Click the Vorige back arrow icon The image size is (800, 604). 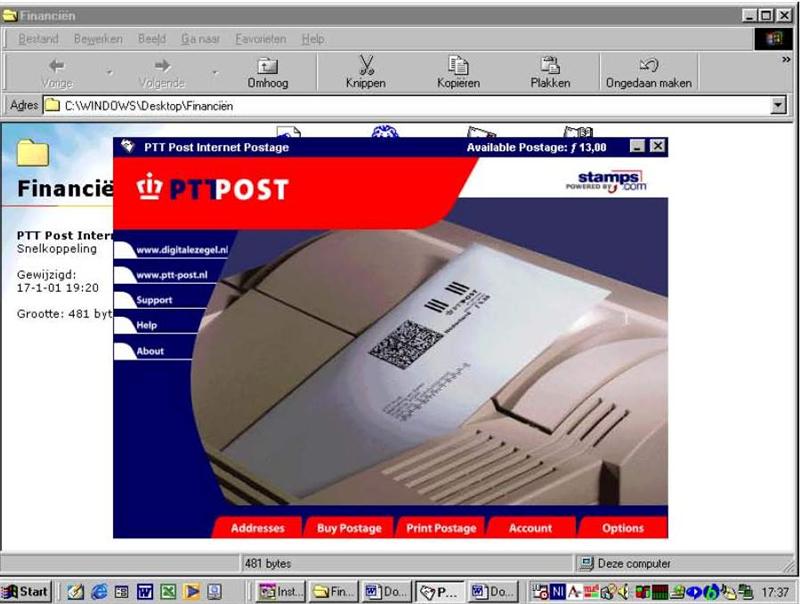pos(57,66)
